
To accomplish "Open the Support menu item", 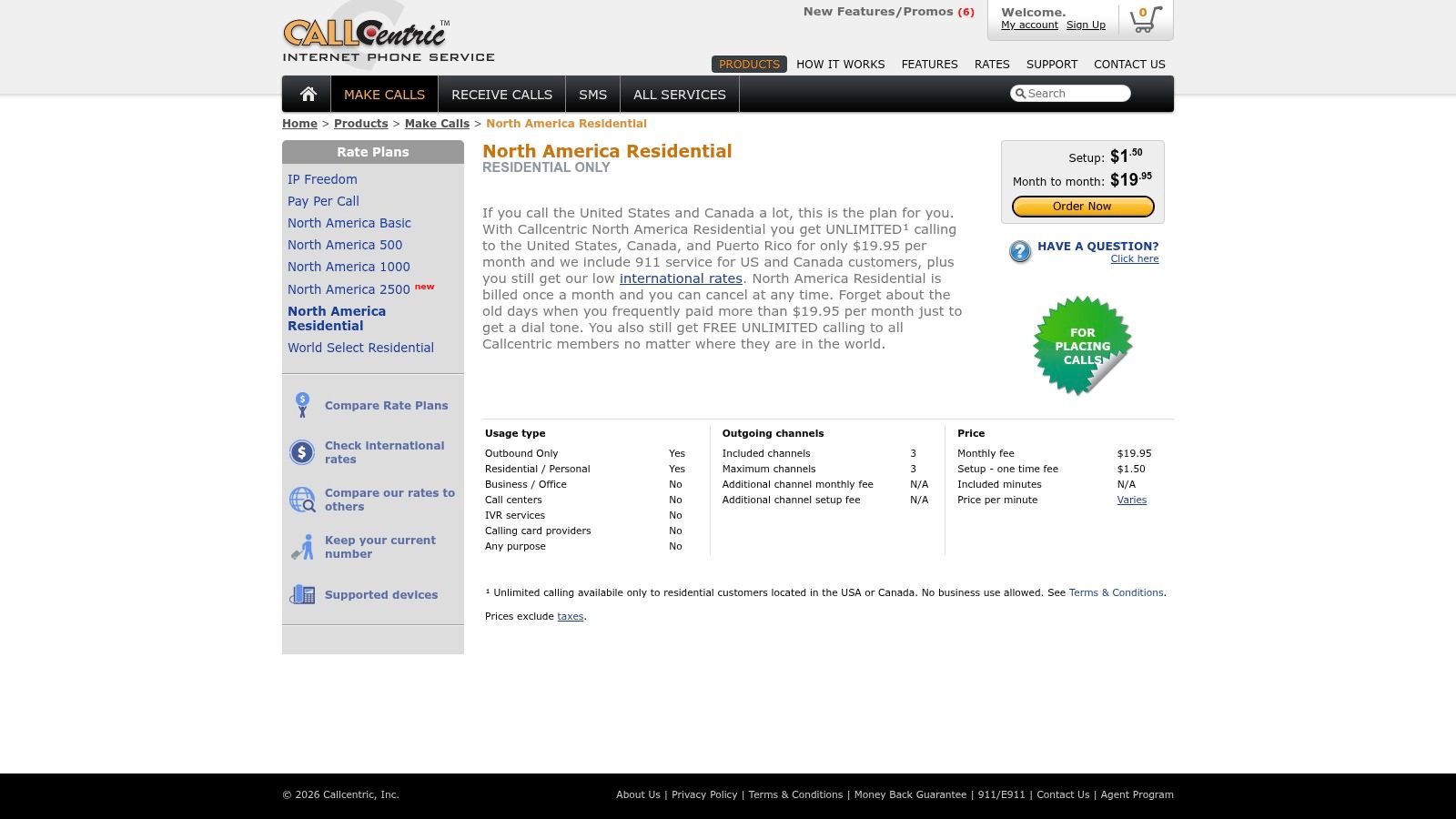I will [1052, 65].
